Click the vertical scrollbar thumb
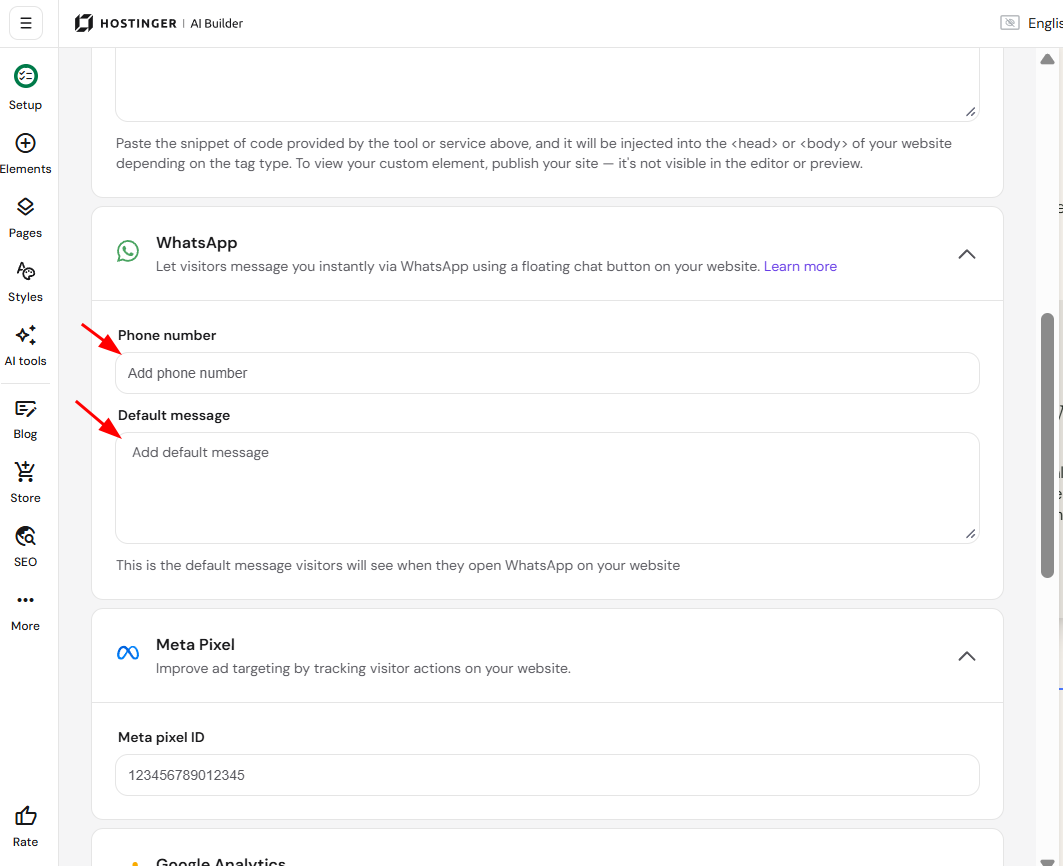 click(1047, 446)
